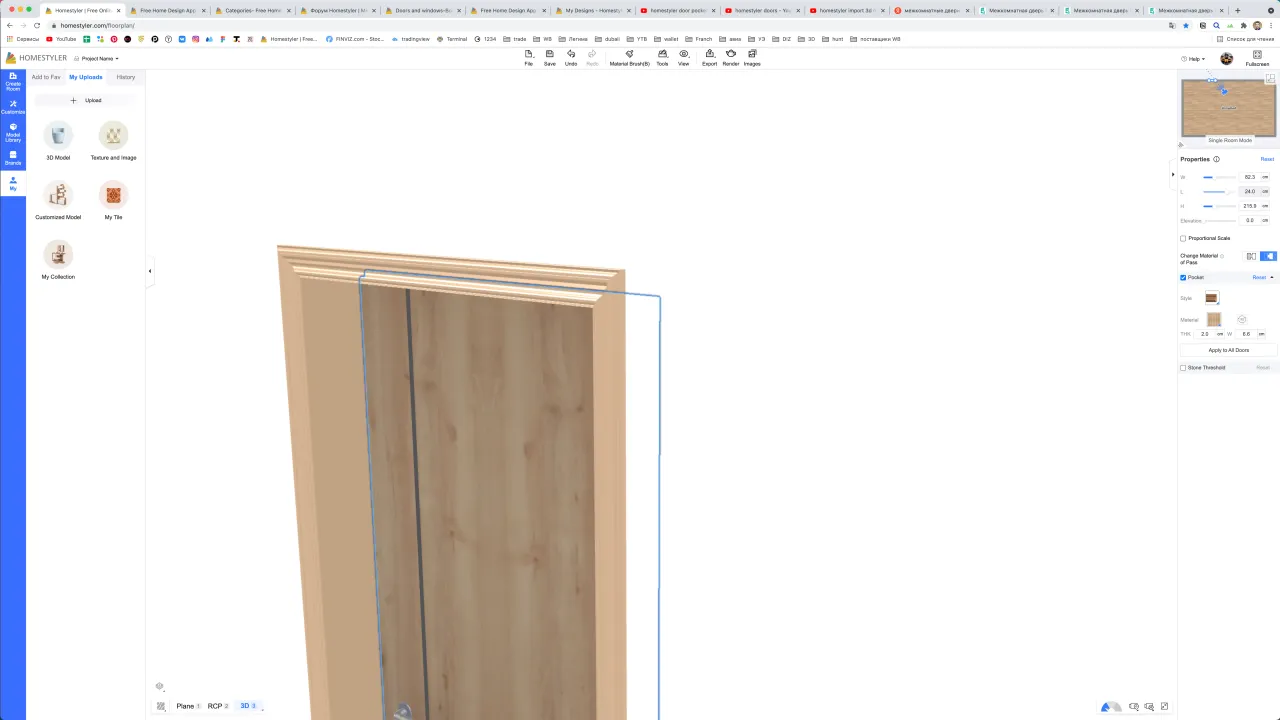Click Create Room sidebar icon
This screenshot has height=720, width=1280.
13,81
